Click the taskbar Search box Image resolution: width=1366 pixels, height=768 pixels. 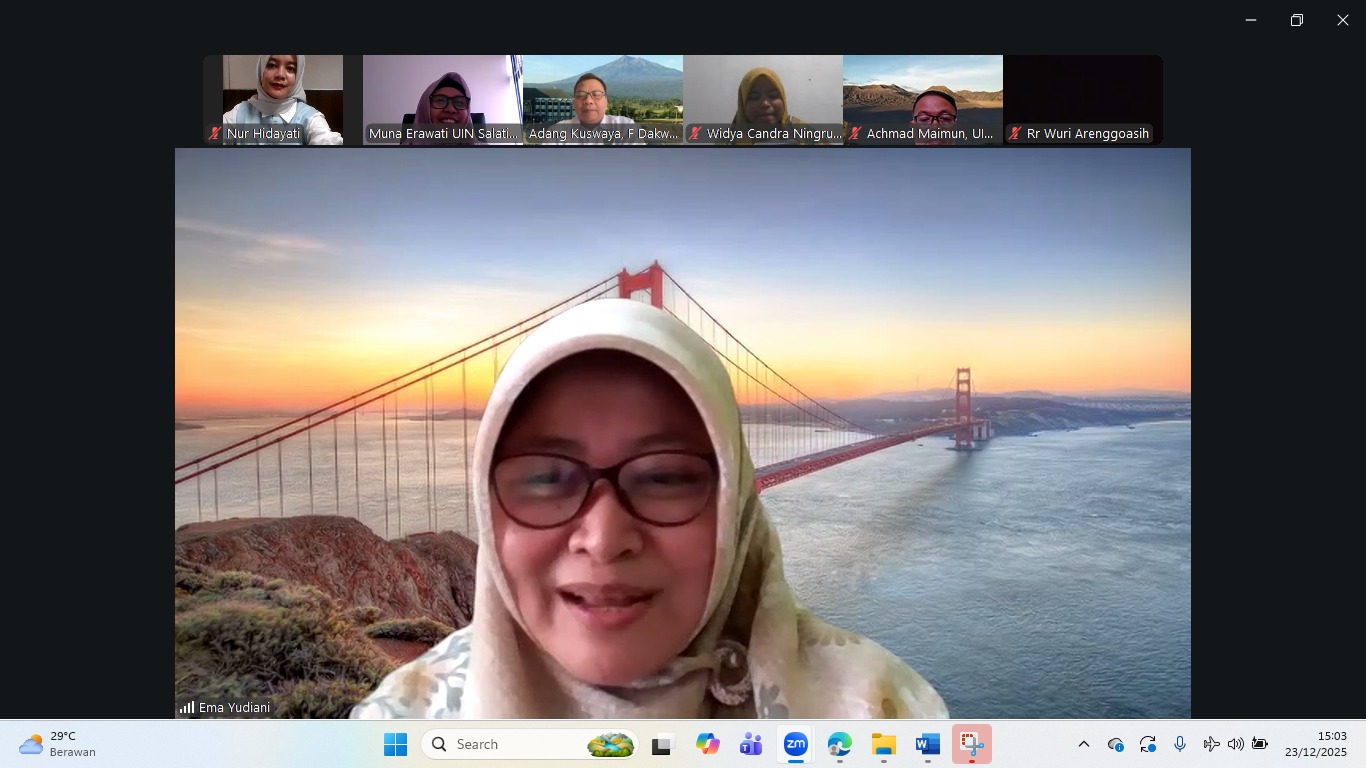click(530, 744)
